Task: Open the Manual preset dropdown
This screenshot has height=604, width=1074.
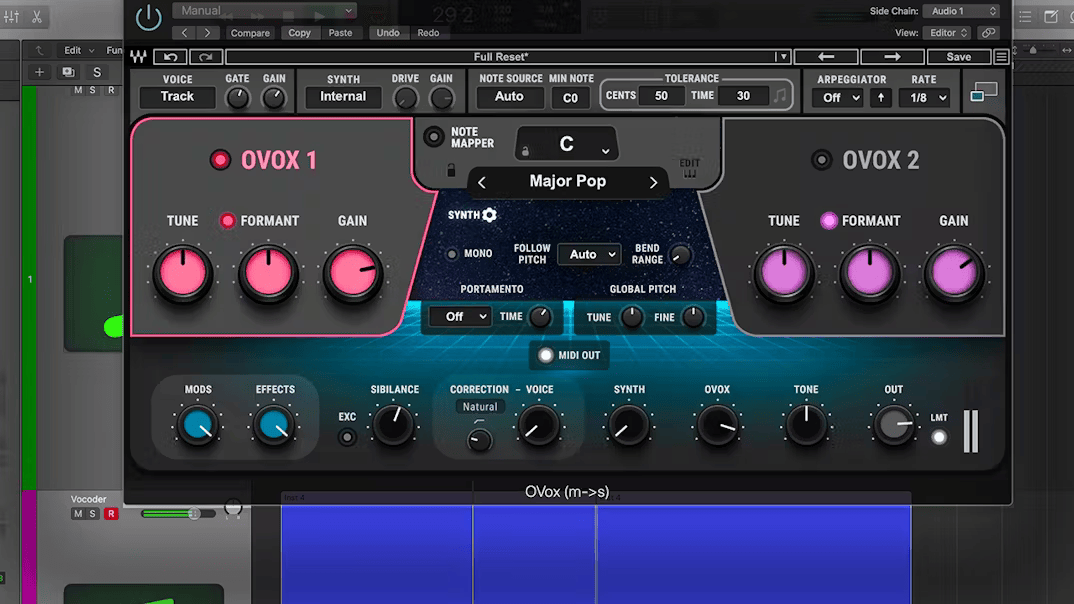Action: (x=264, y=11)
